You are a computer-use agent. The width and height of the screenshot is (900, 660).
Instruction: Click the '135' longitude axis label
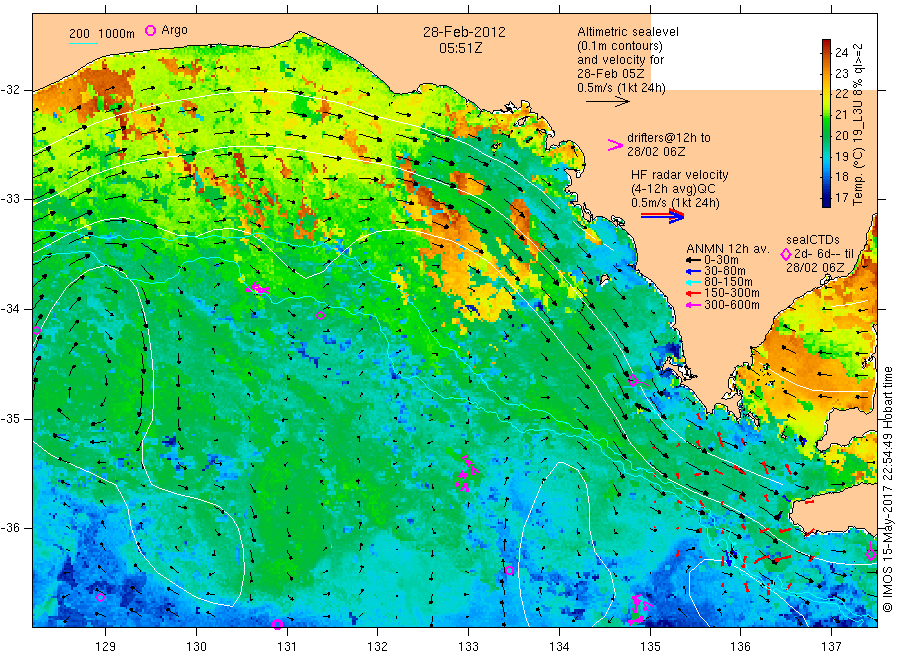650,646
